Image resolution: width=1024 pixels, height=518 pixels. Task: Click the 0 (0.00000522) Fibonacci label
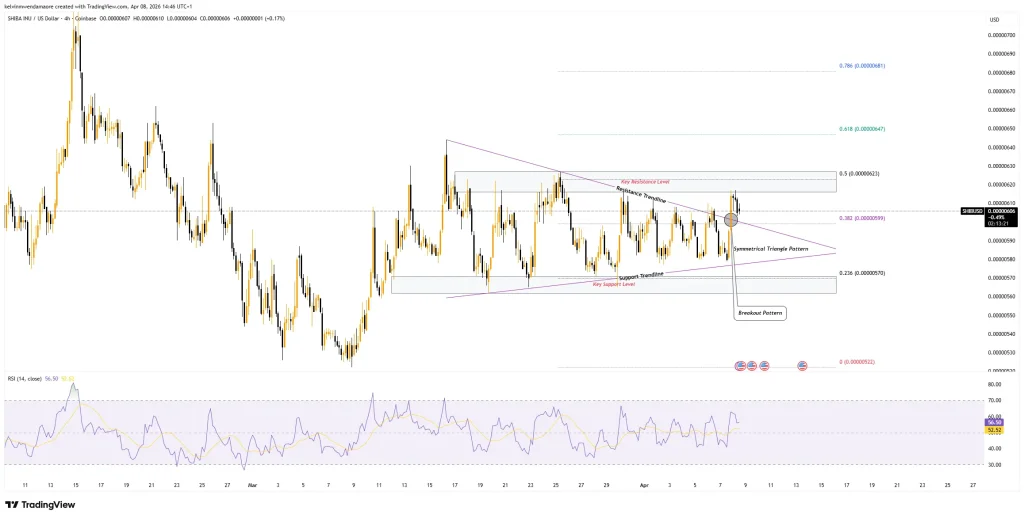pyautogui.click(x=857, y=362)
